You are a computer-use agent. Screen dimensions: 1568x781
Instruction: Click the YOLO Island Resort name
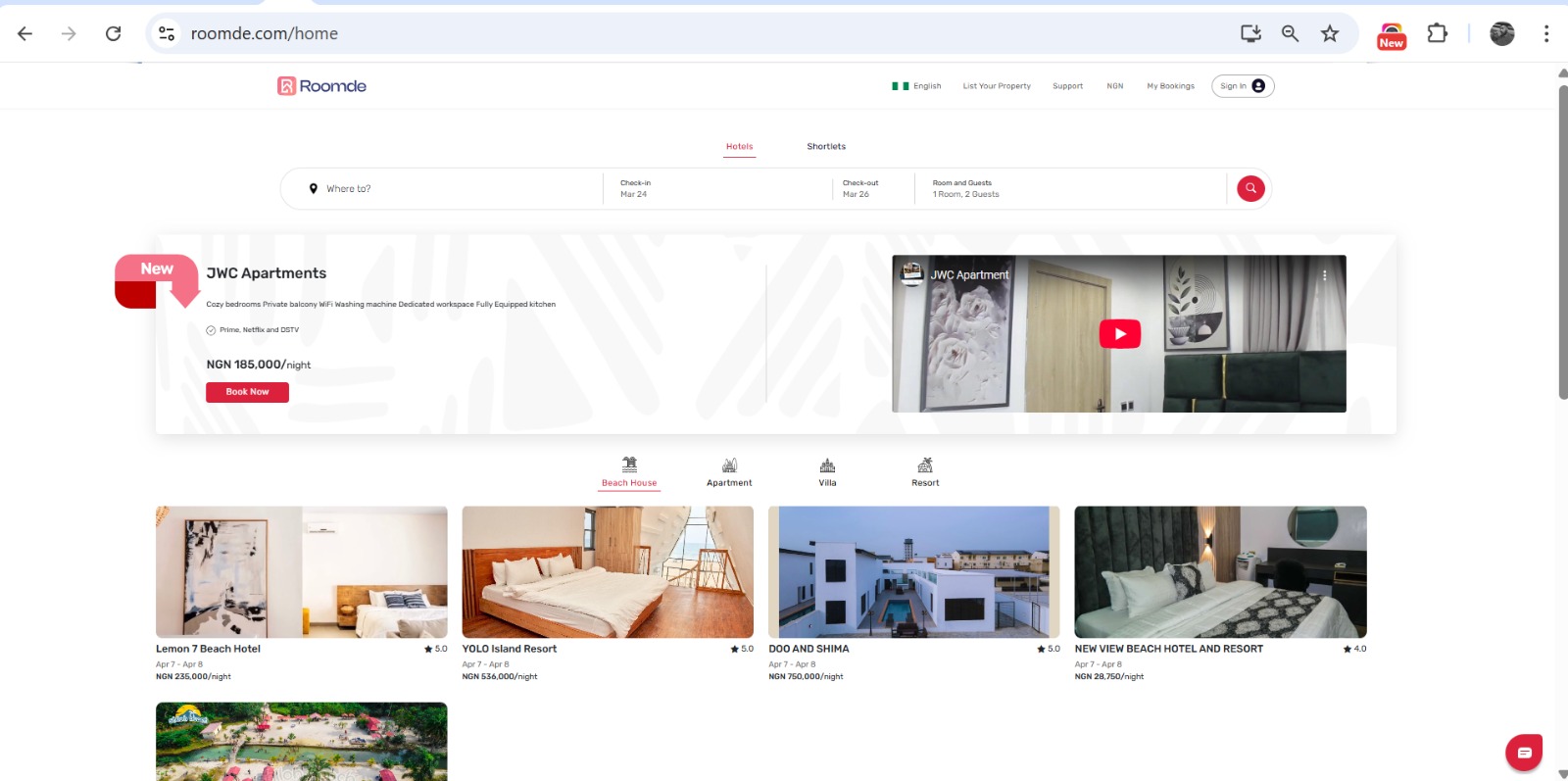tap(510, 649)
